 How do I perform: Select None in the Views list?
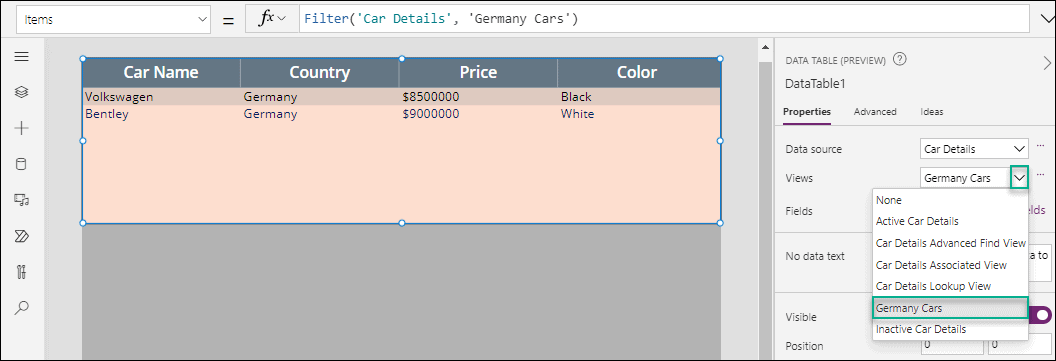coord(950,200)
